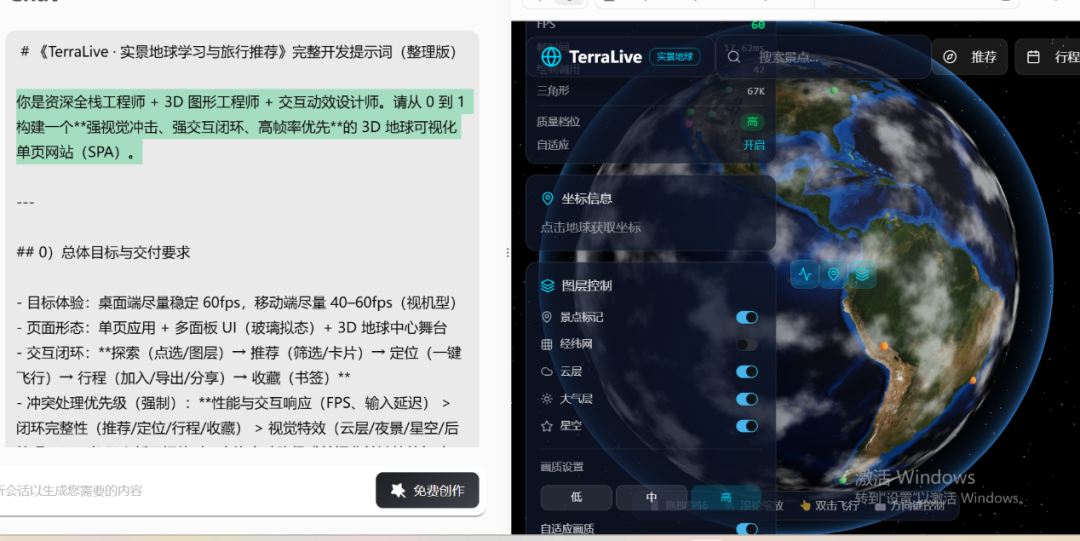Open the 行程 itinerary tab
Screen dimensions: 1080x541
pos(1050,57)
